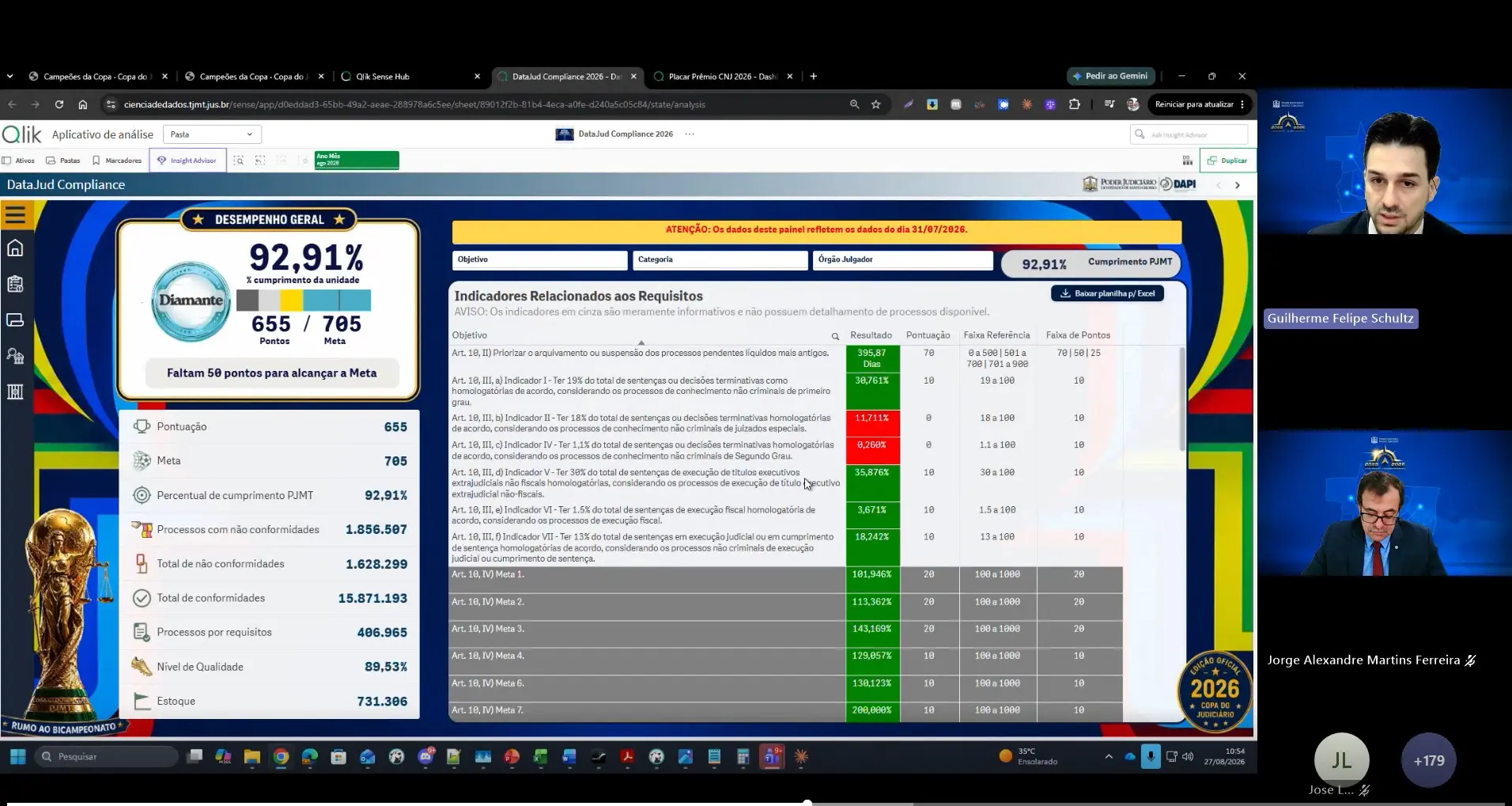1512x806 pixels.
Task: Show hidden system tray icons
Action: coord(1109,757)
